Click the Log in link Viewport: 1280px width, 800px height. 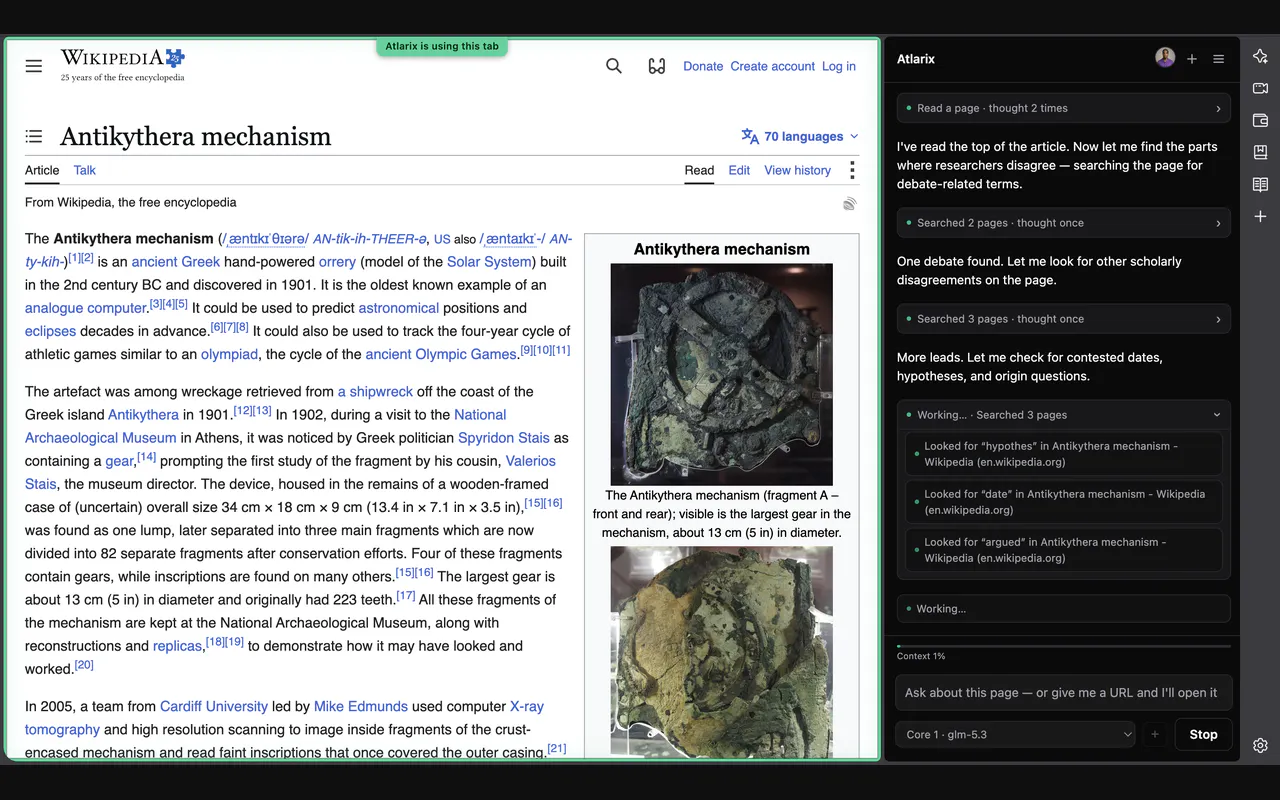839,66
